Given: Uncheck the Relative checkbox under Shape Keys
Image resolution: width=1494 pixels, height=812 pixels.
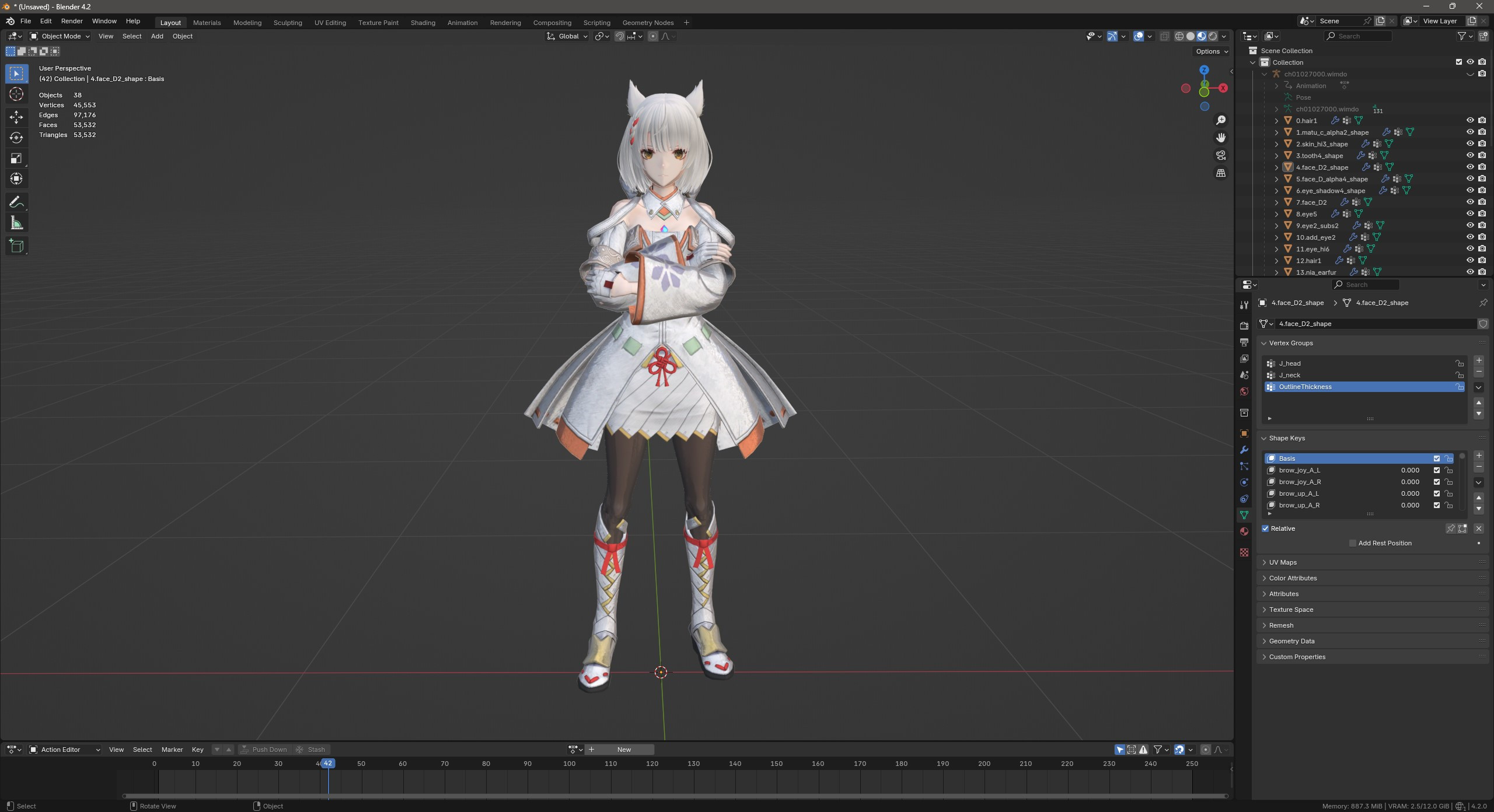Looking at the screenshot, I should coord(1265,528).
